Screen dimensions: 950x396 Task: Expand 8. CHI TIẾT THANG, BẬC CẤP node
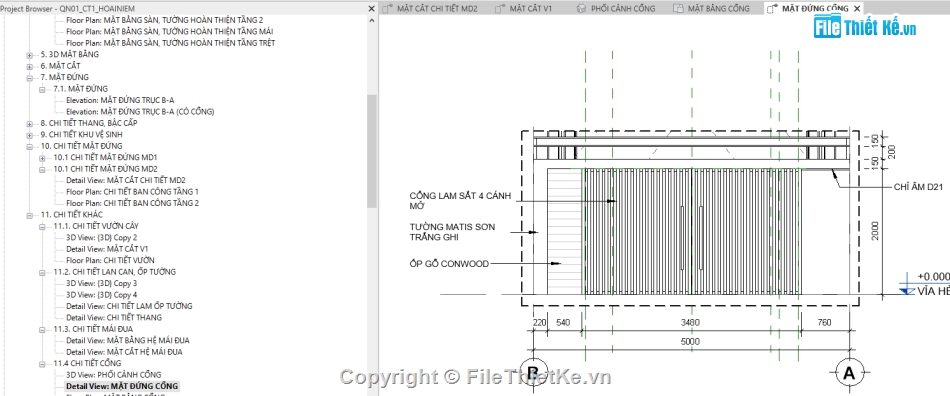[x=29, y=124]
